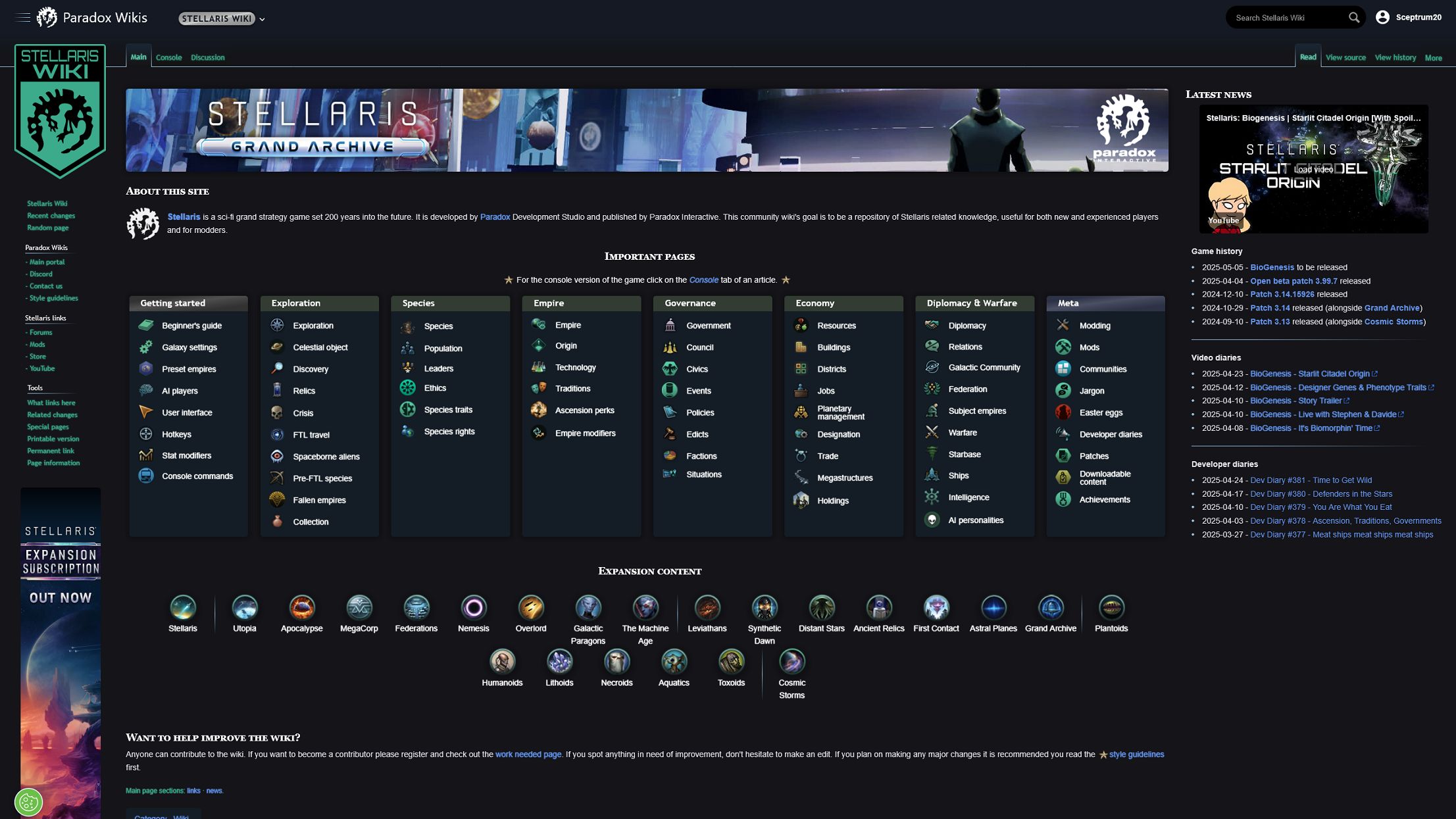
Task: Click the Grand Archive banner image
Action: [647, 130]
